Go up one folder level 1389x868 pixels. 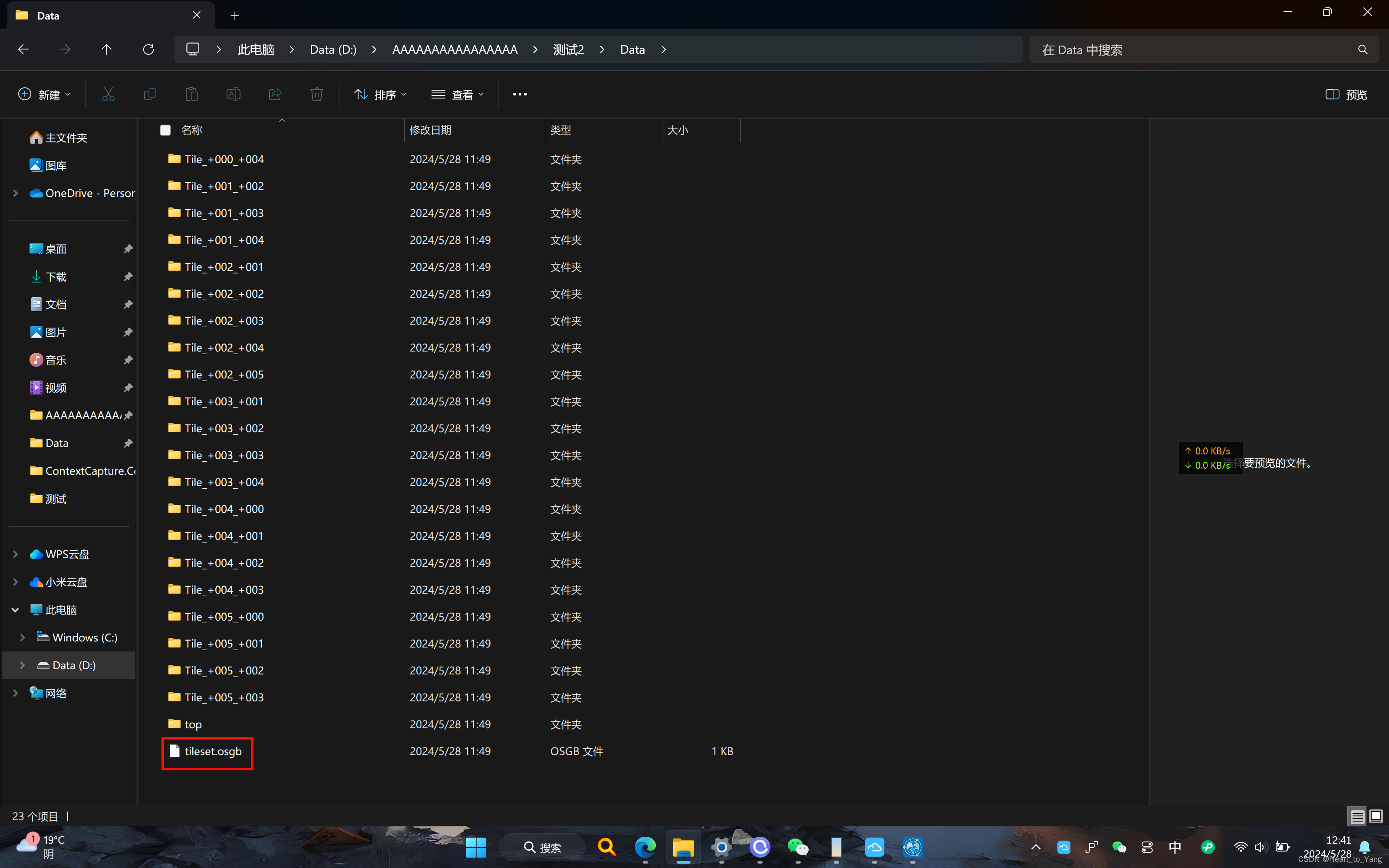point(106,49)
